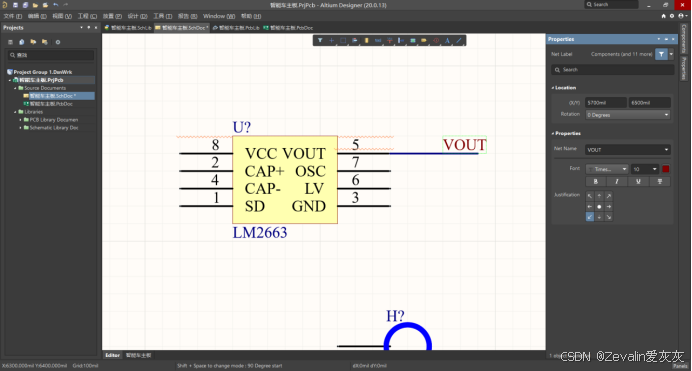Click the Projects panel search box

coord(51,55)
